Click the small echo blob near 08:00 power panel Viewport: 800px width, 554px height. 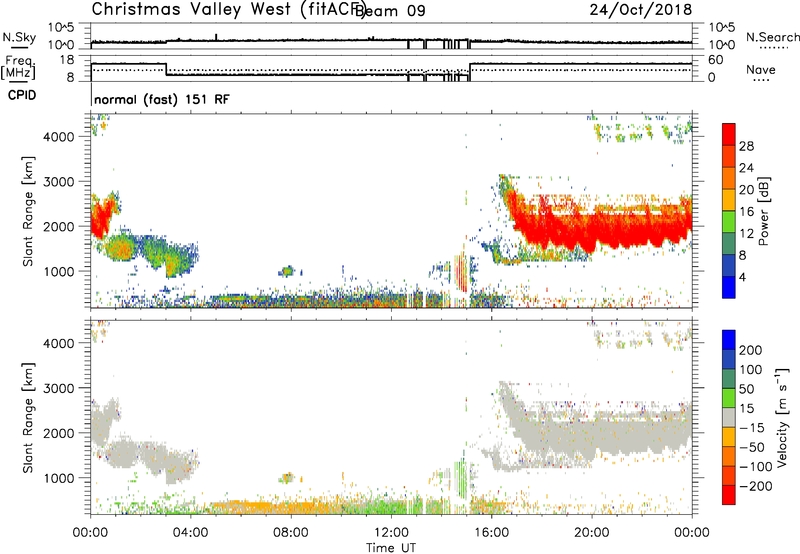coord(287,271)
